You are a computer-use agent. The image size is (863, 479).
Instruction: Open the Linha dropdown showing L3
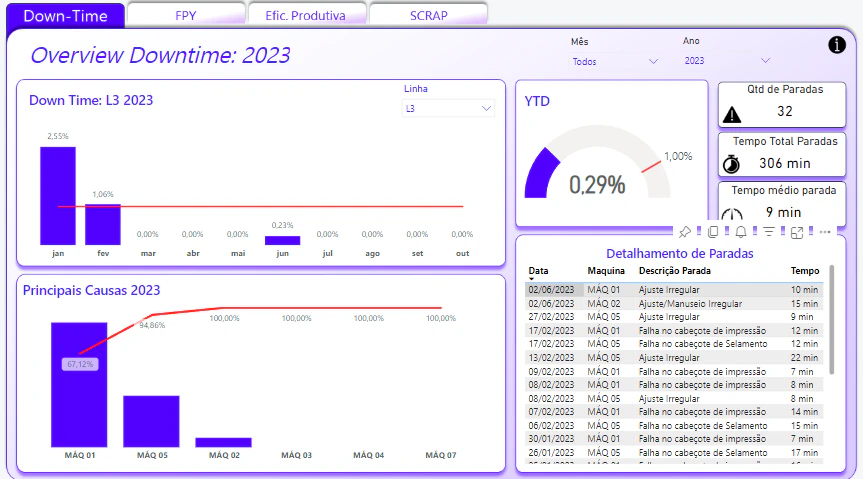pos(448,108)
